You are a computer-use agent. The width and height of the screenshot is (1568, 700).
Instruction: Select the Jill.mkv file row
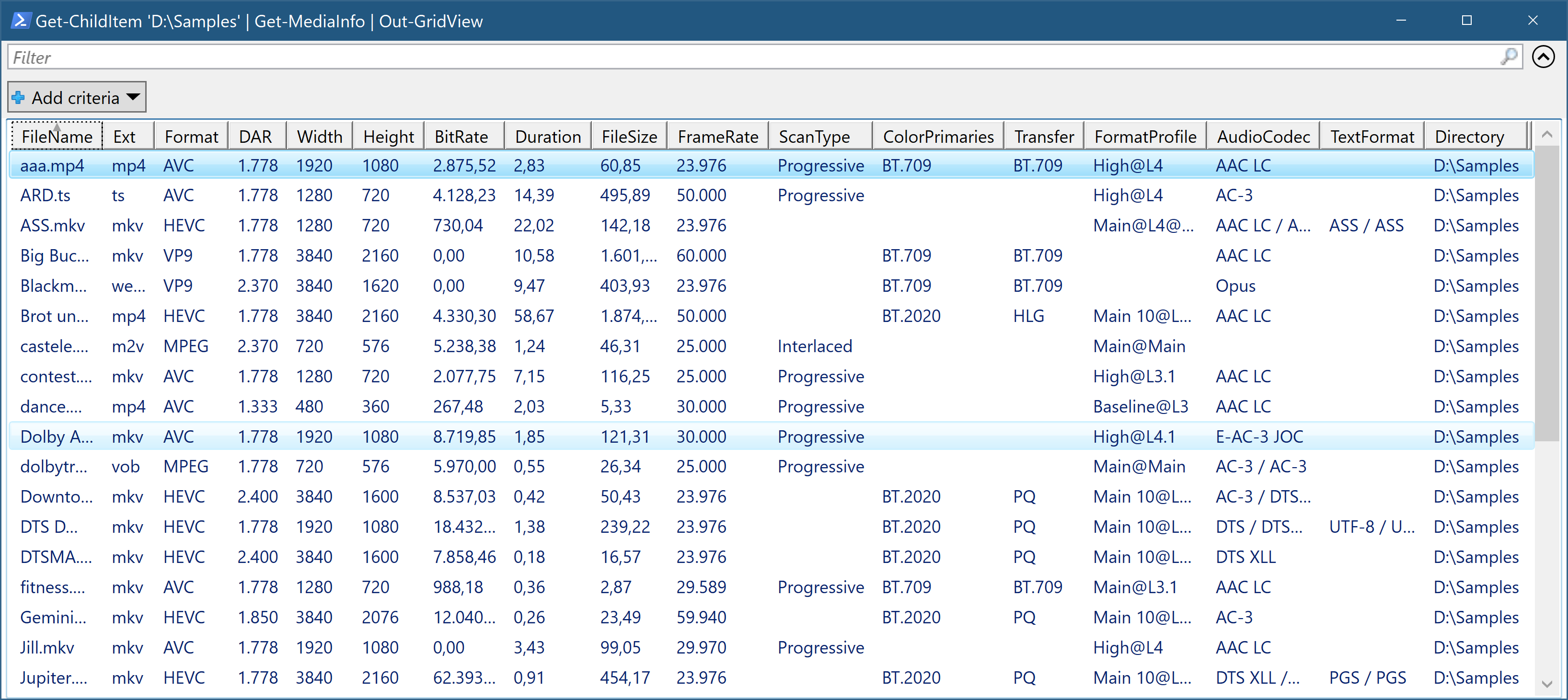point(47,648)
